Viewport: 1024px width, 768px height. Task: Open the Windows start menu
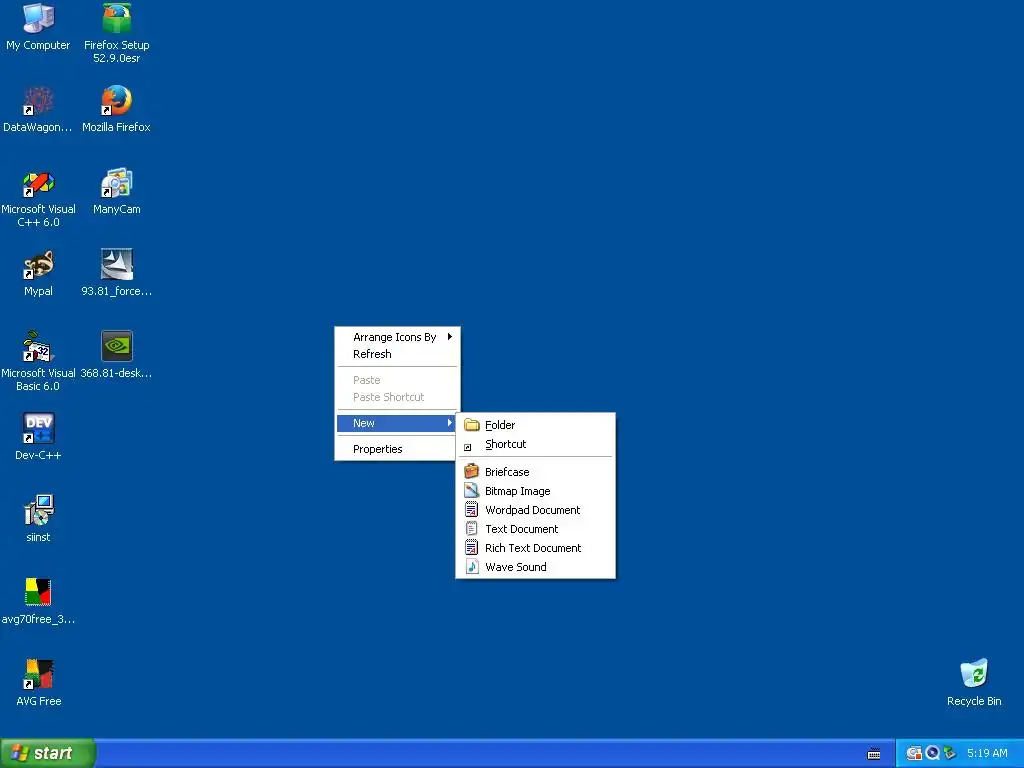(47, 753)
